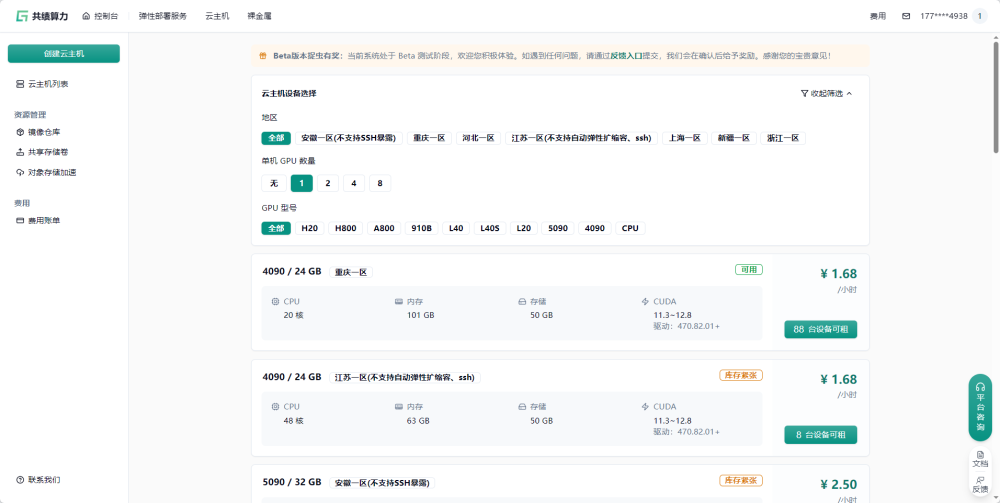Image resolution: width=1000 pixels, height=503 pixels.
Task: Choose 2 GPUs per machine
Action: point(328,184)
